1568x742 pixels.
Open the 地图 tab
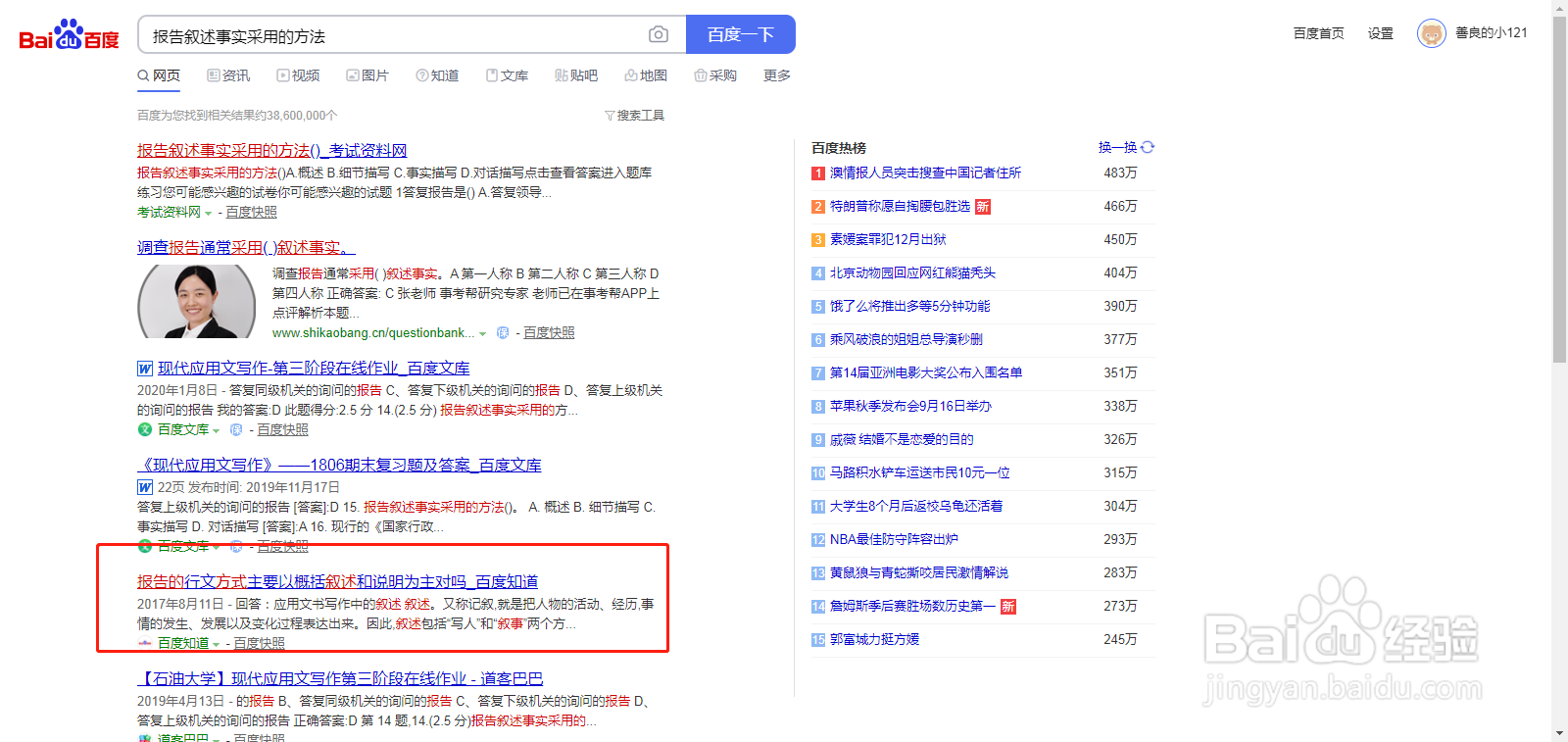pyautogui.click(x=646, y=75)
